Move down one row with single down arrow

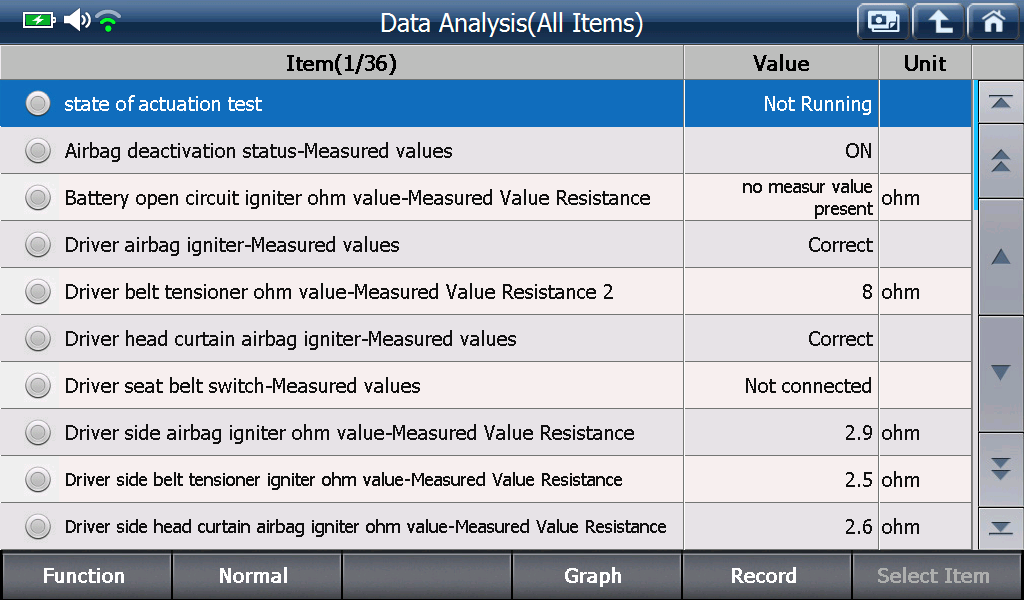(1000, 373)
